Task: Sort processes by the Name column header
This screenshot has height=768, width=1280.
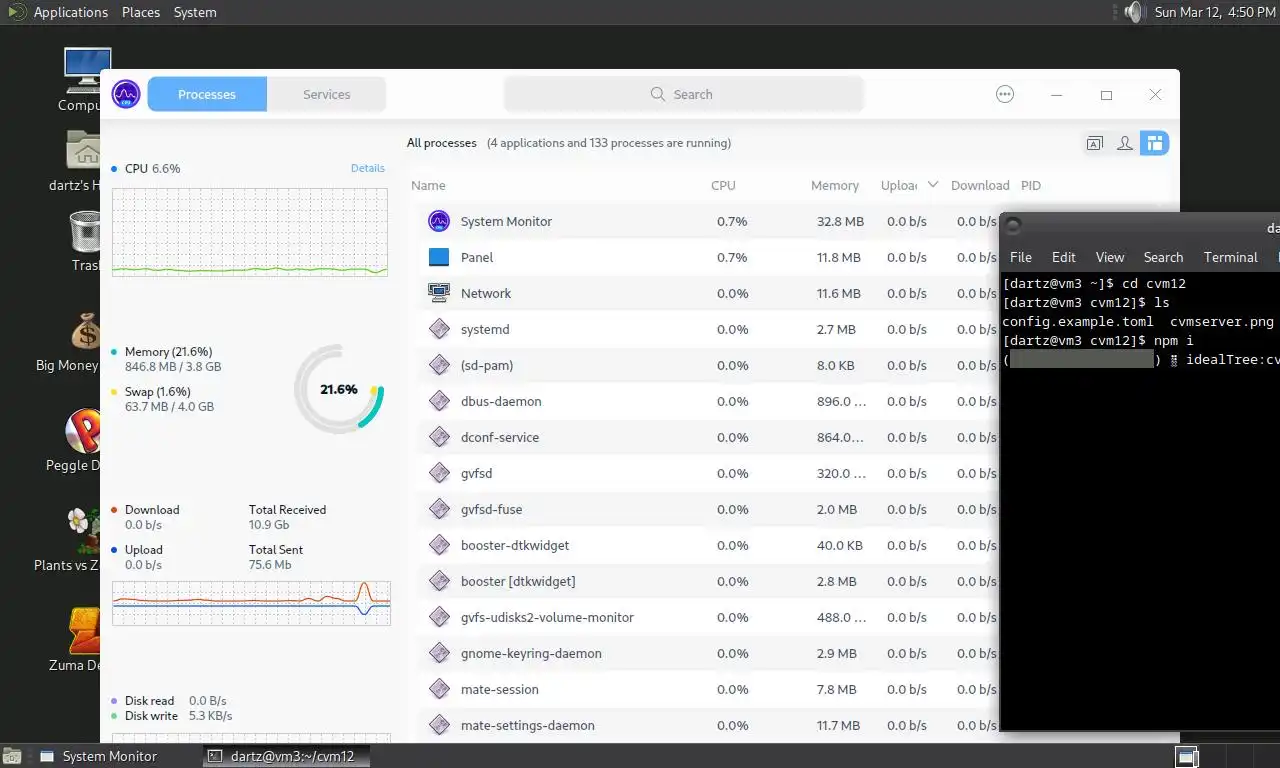Action: click(x=428, y=185)
